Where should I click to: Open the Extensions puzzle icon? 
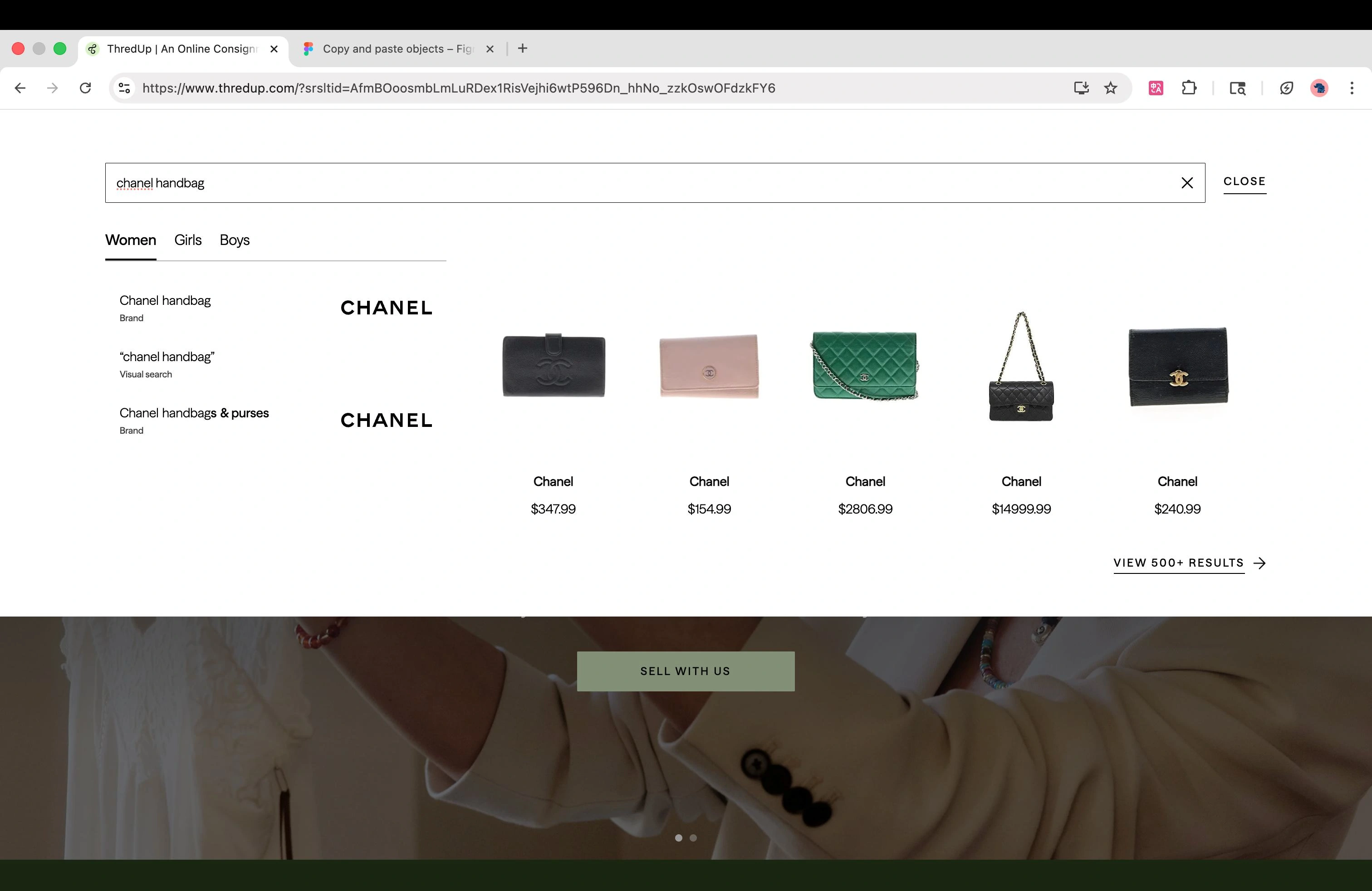click(x=1189, y=88)
